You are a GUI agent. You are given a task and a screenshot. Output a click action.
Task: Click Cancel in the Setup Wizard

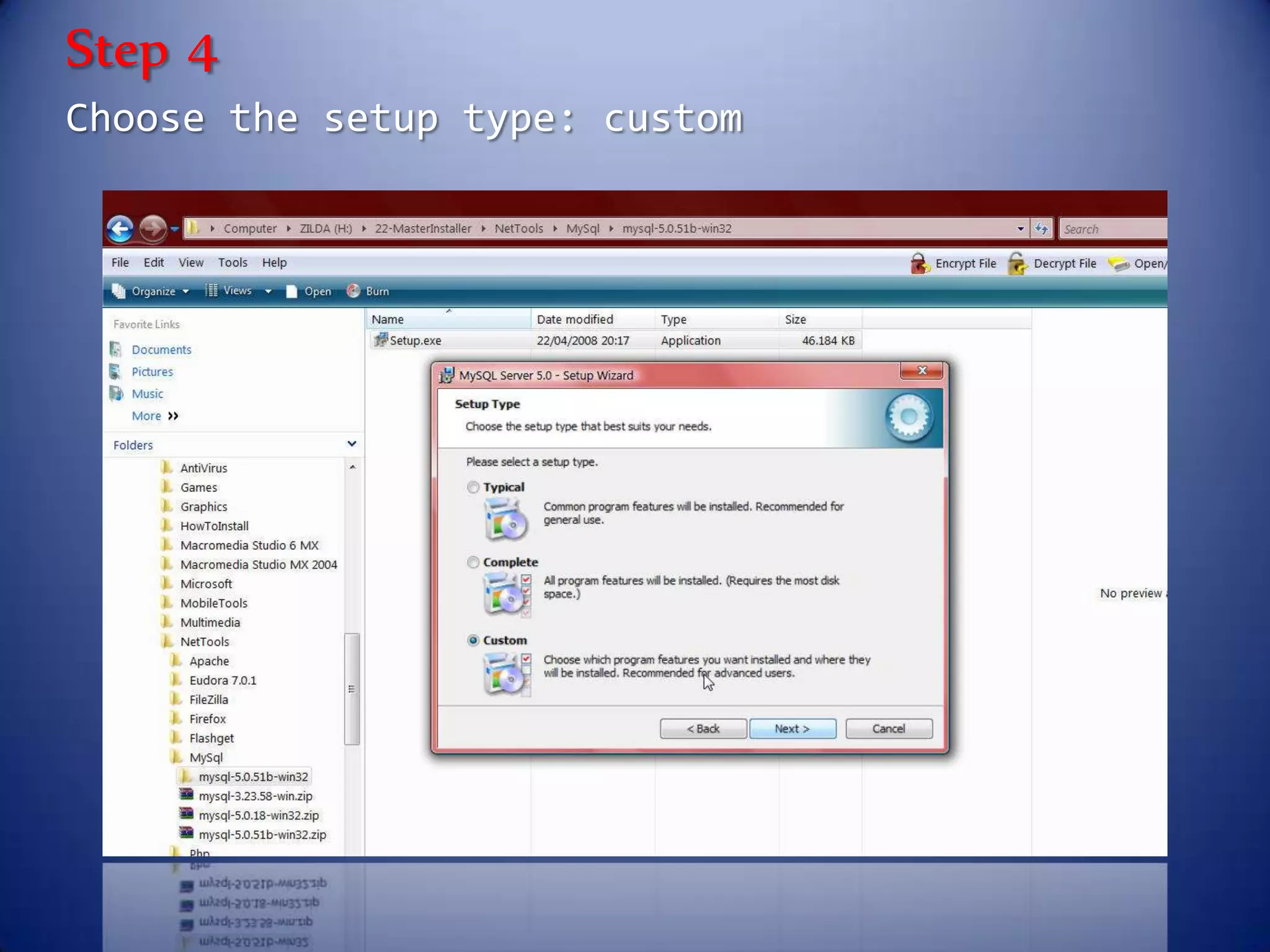889,729
